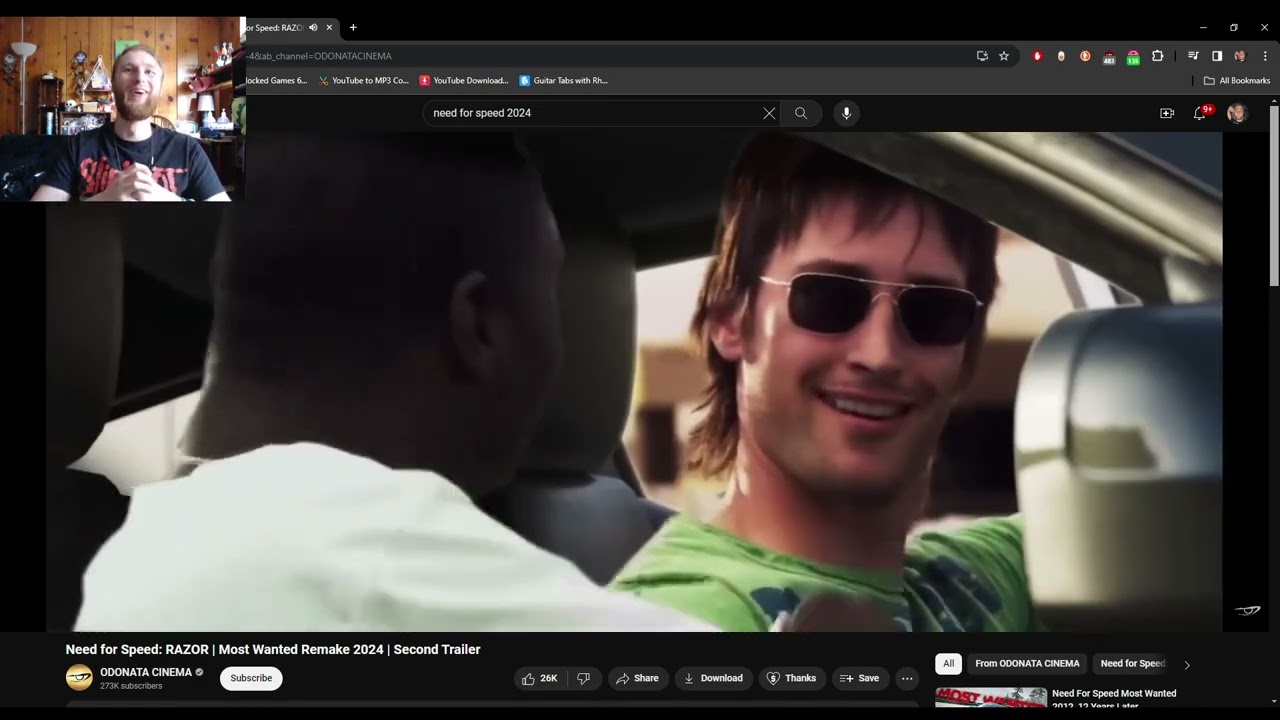The height and width of the screenshot is (720, 1280).
Task: Show more filter chips with the arrow
Action: [x=1187, y=664]
